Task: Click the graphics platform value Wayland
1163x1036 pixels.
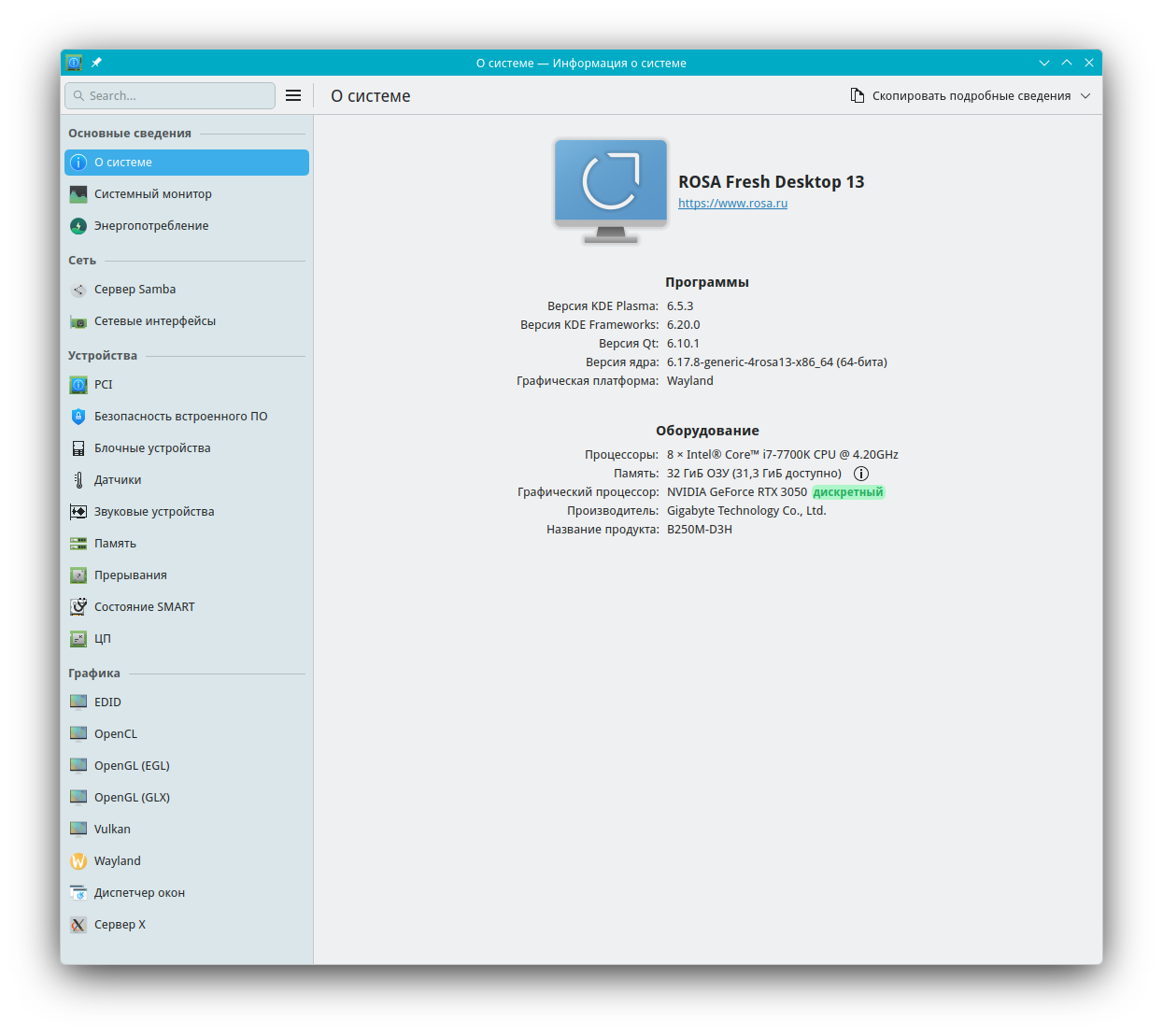Action: (690, 381)
